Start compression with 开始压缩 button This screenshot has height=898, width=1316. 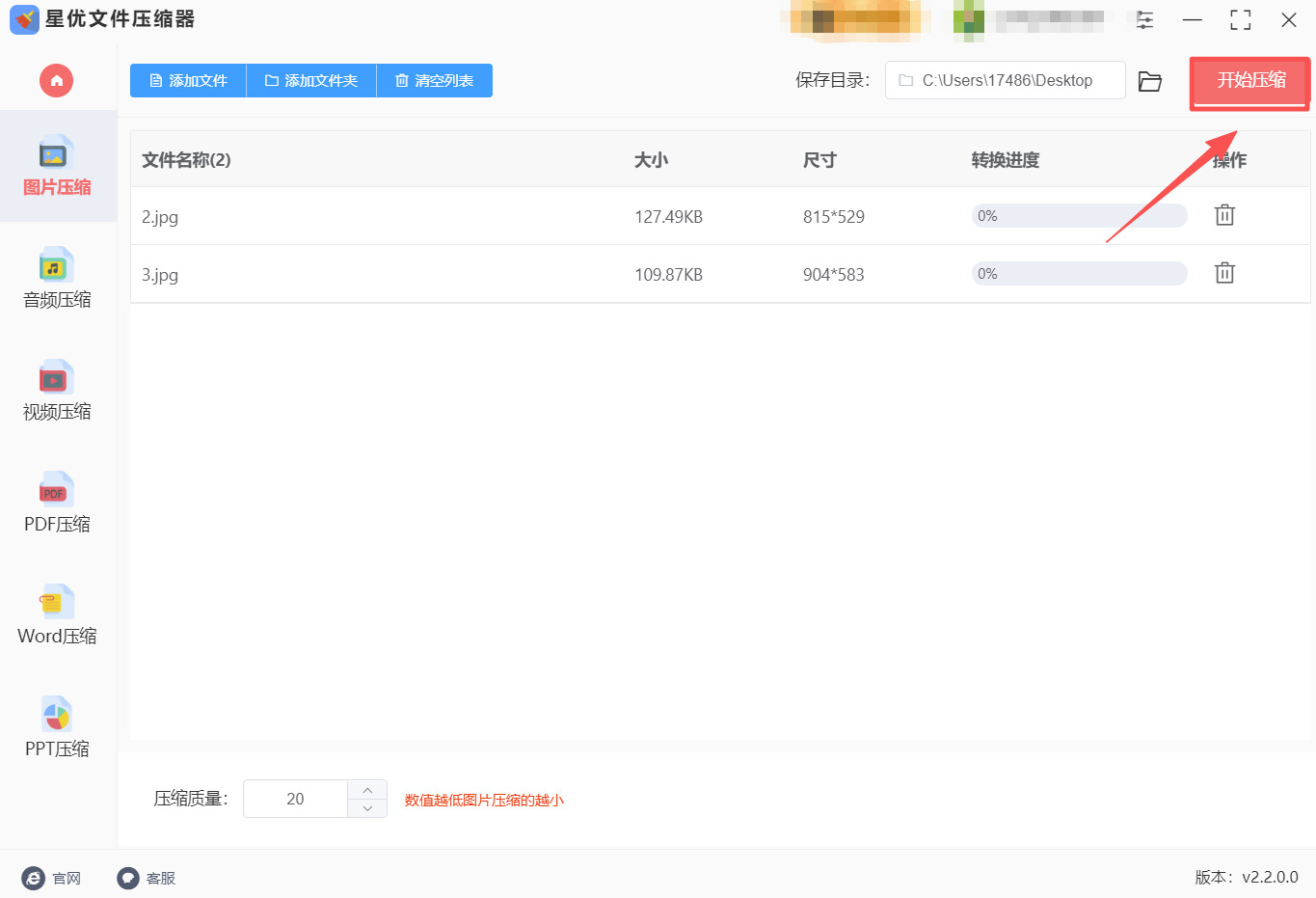(x=1249, y=83)
